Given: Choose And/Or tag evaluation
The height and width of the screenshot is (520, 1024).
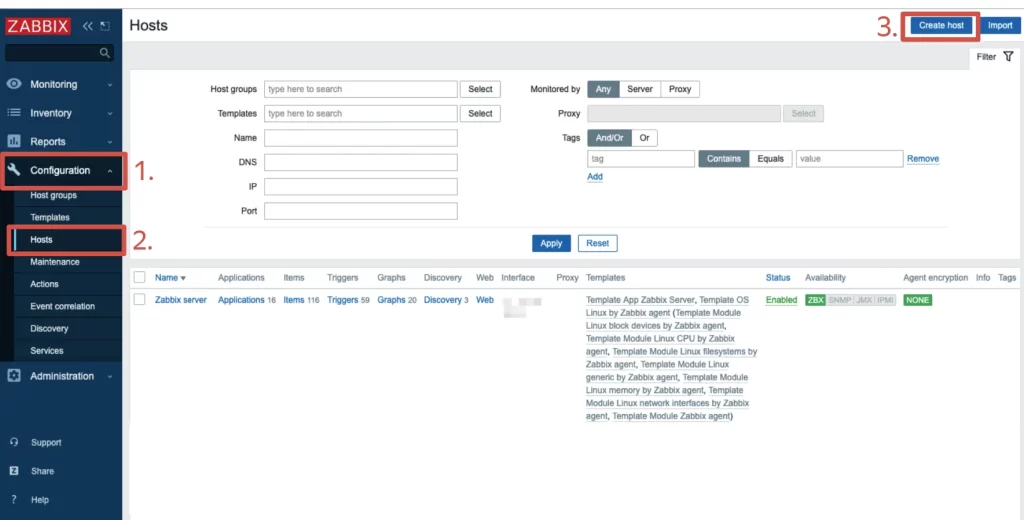Looking at the screenshot, I should 610,138.
